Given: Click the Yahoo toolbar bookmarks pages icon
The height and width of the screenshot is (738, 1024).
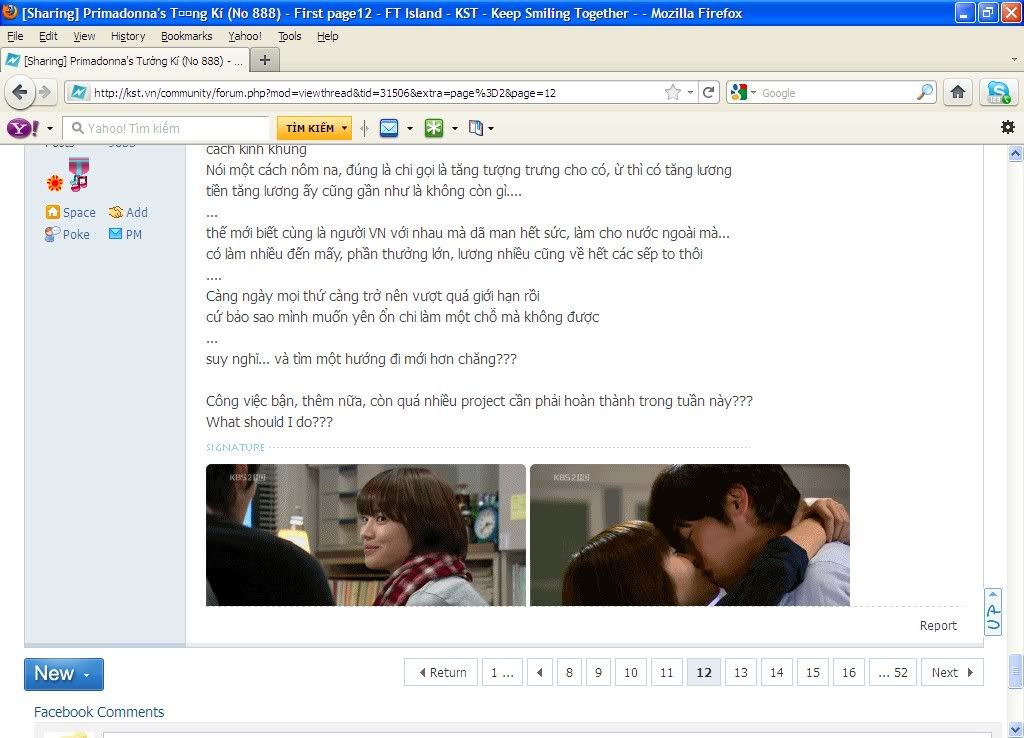Looking at the screenshot, I should coord(476,128).
